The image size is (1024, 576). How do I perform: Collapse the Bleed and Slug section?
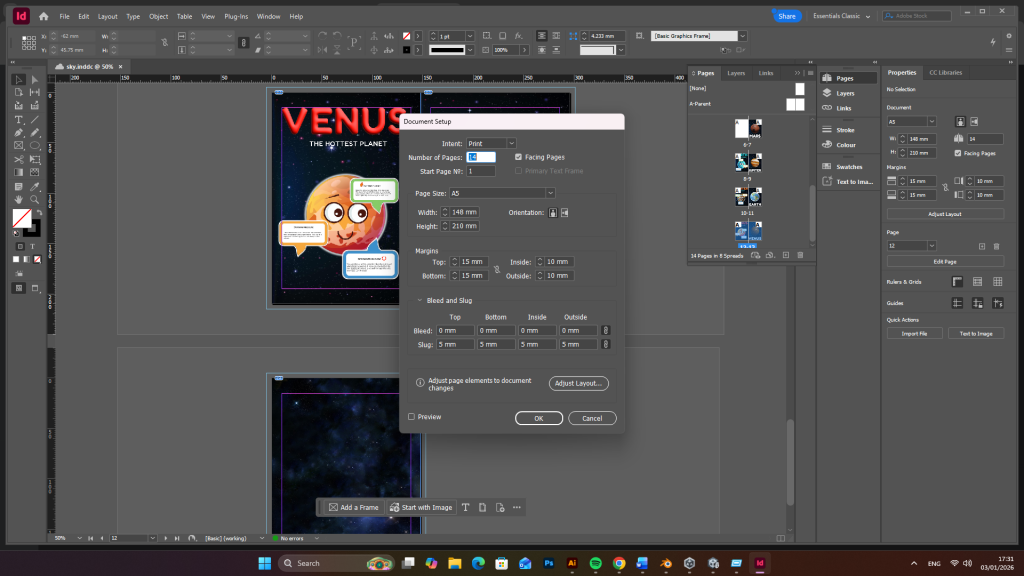(x=420, y=300)
